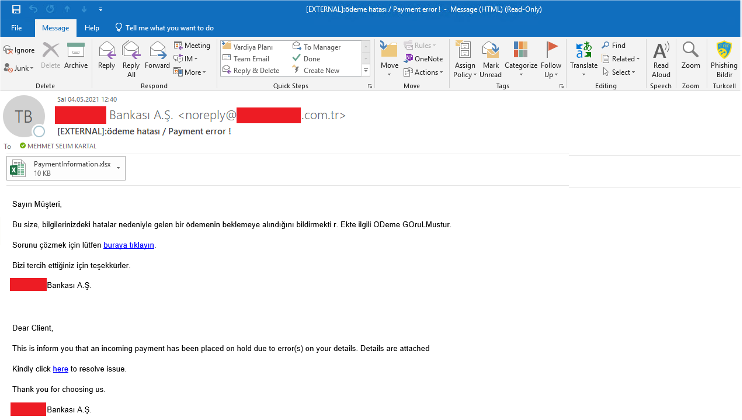Click the 'Dear Client,' greeting text

(x=33, y=328)
